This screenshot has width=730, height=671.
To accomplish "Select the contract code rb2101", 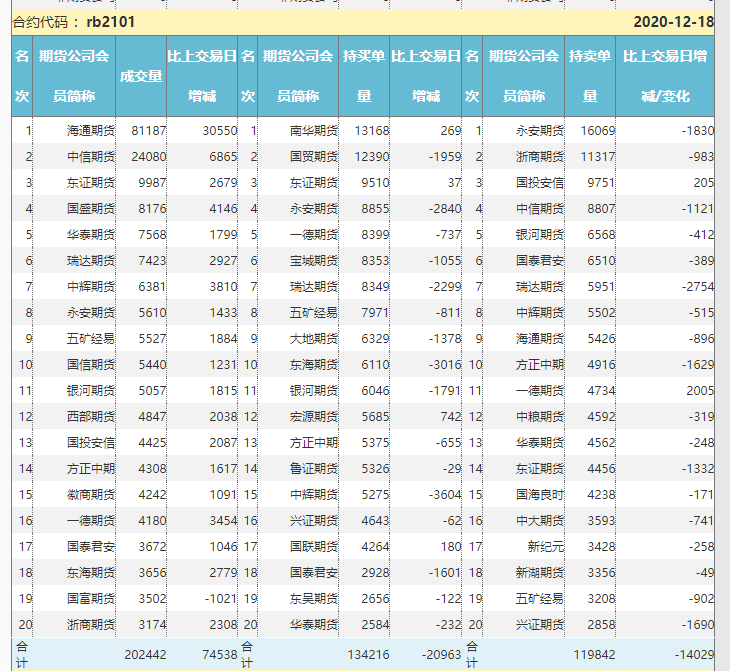I will point(111,22).
